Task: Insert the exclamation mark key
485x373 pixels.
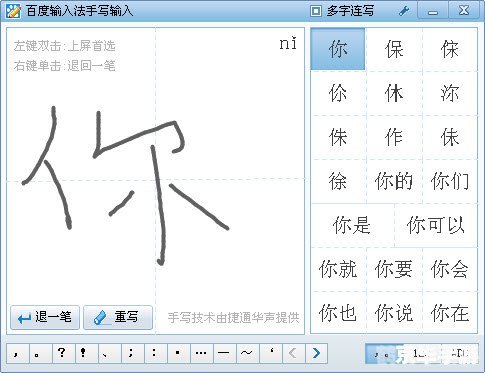Action: 86,353
